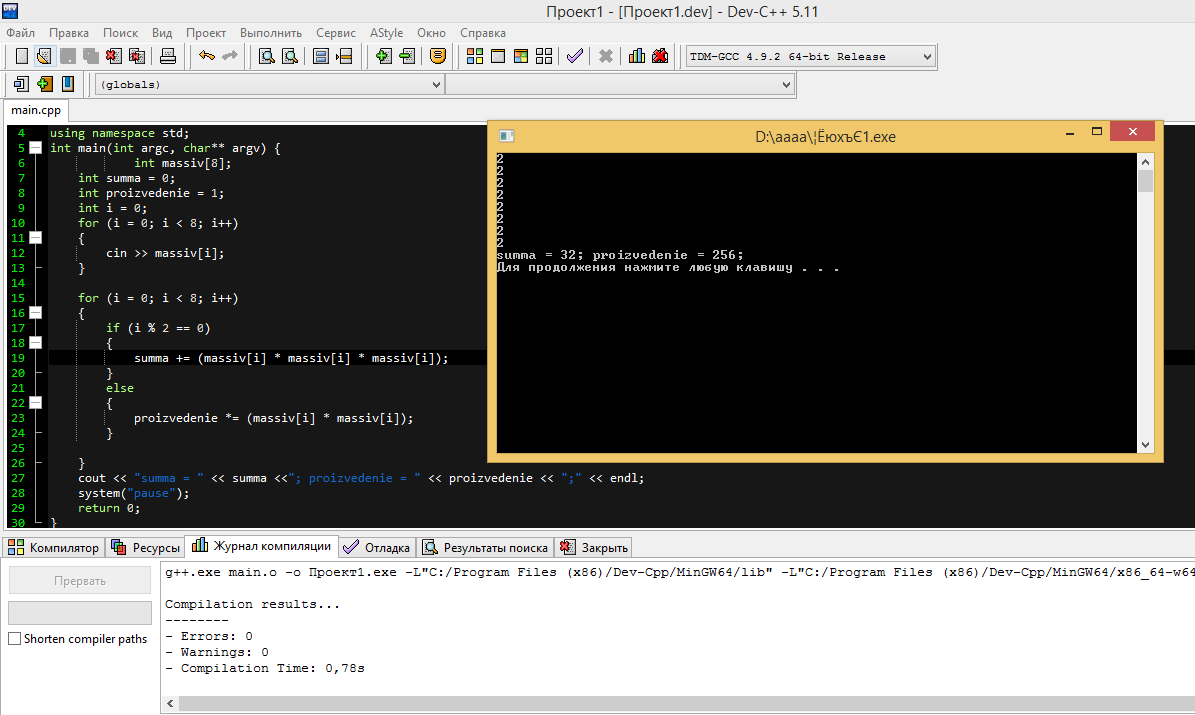The height and width of the screenshot is (715, 1195).
Task: Click the Insert snippet icon in second toolbar
Action: [x=21, y=84]
